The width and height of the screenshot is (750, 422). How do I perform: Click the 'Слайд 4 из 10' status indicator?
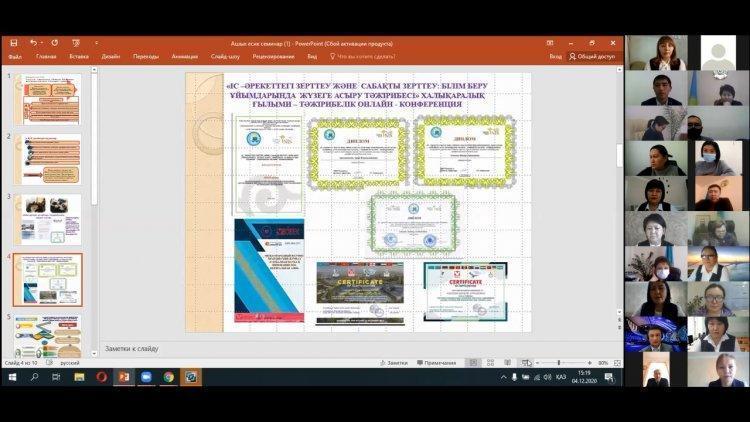click(21, 363)
